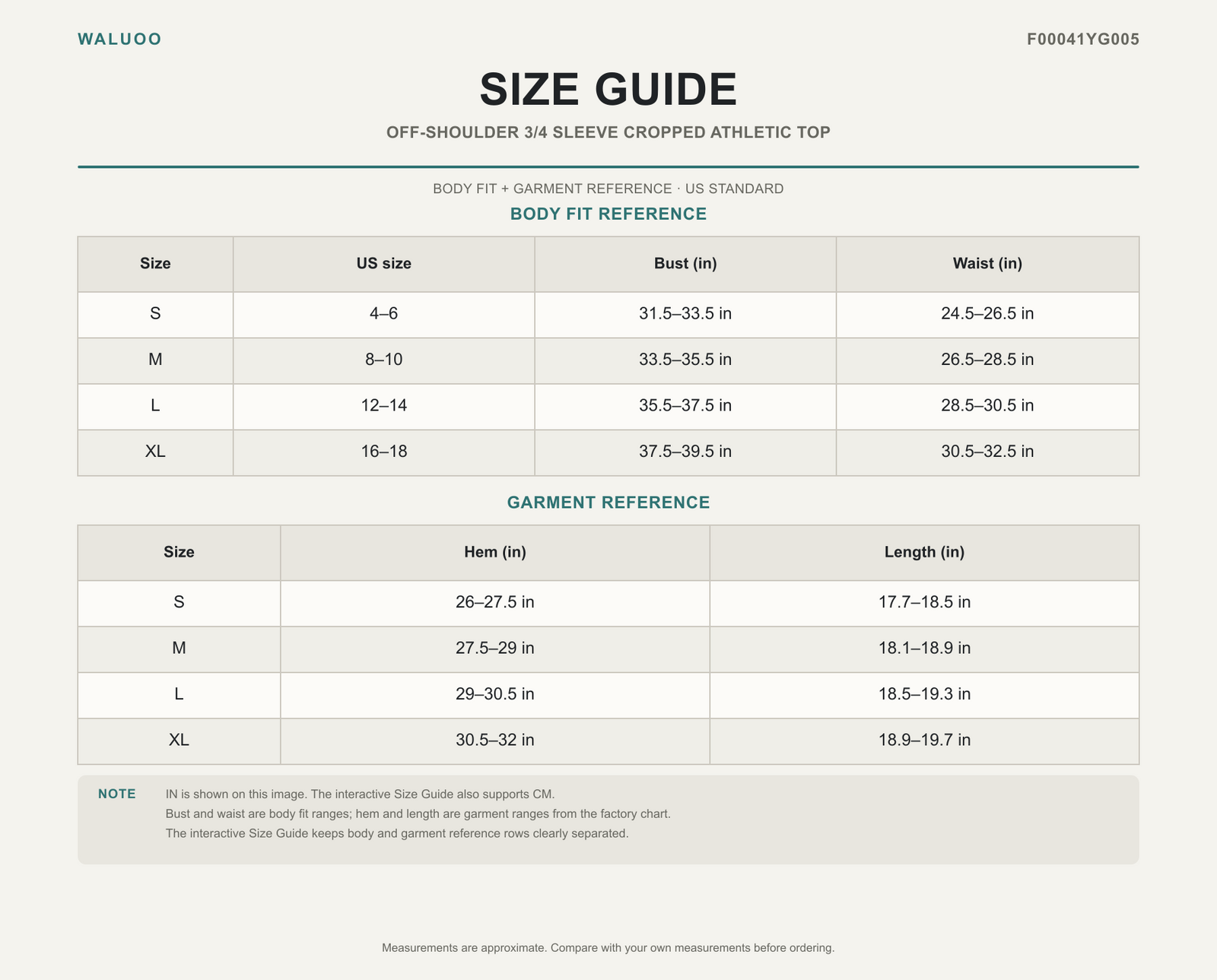1217x980 pixels.
Task: Click length value 17.7–18.5 in
Action: (x=924, y=602)
